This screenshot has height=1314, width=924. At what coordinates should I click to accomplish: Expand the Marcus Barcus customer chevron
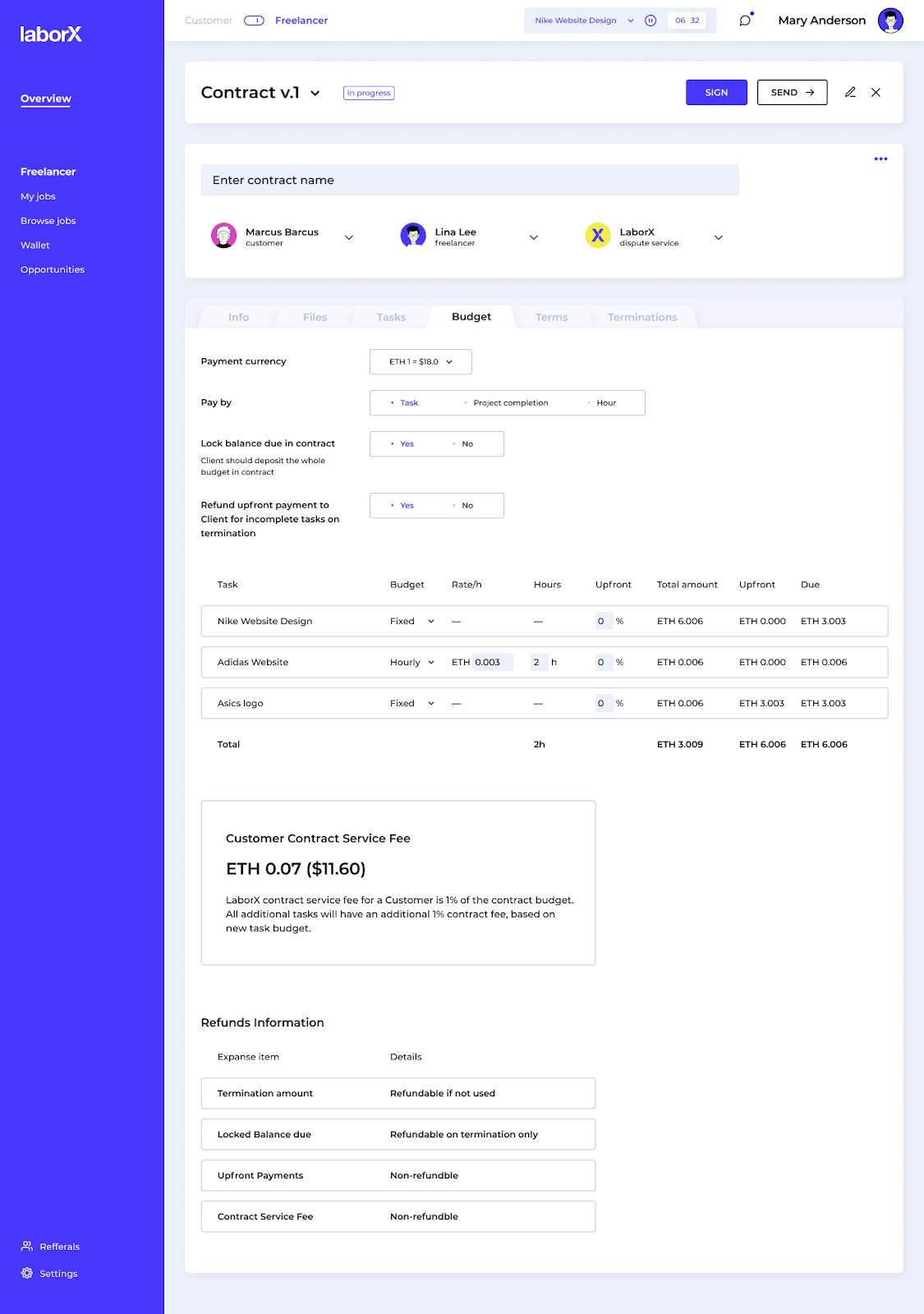tap(349, 237)
